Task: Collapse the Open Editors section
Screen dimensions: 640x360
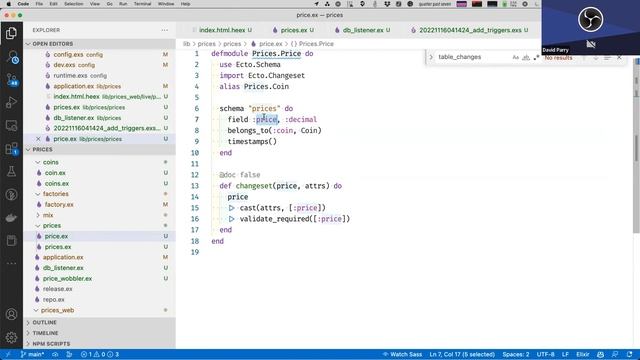Action: pyautogui.click(x=100, y=44)
